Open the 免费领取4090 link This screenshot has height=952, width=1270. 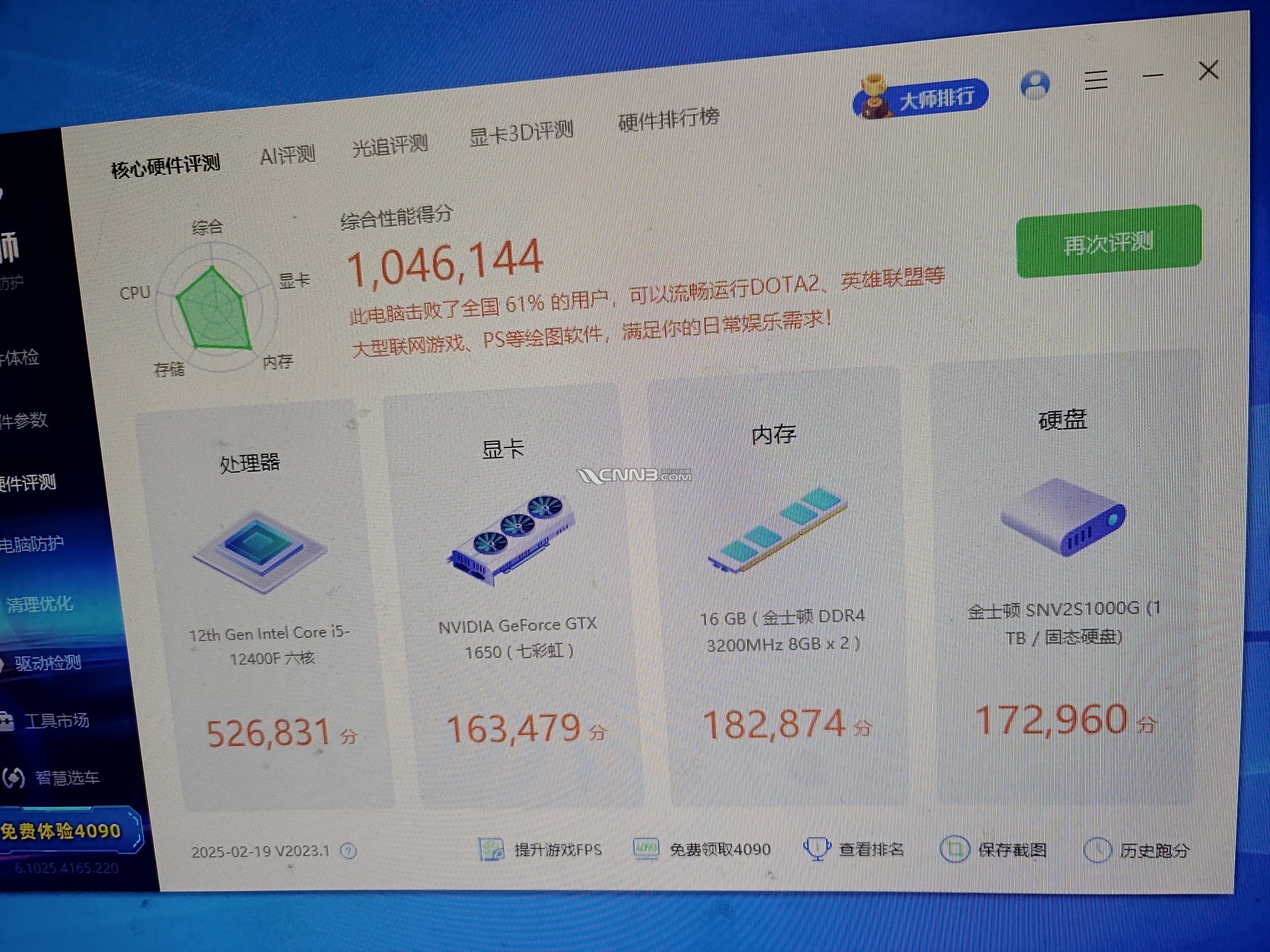click(720, 849)
